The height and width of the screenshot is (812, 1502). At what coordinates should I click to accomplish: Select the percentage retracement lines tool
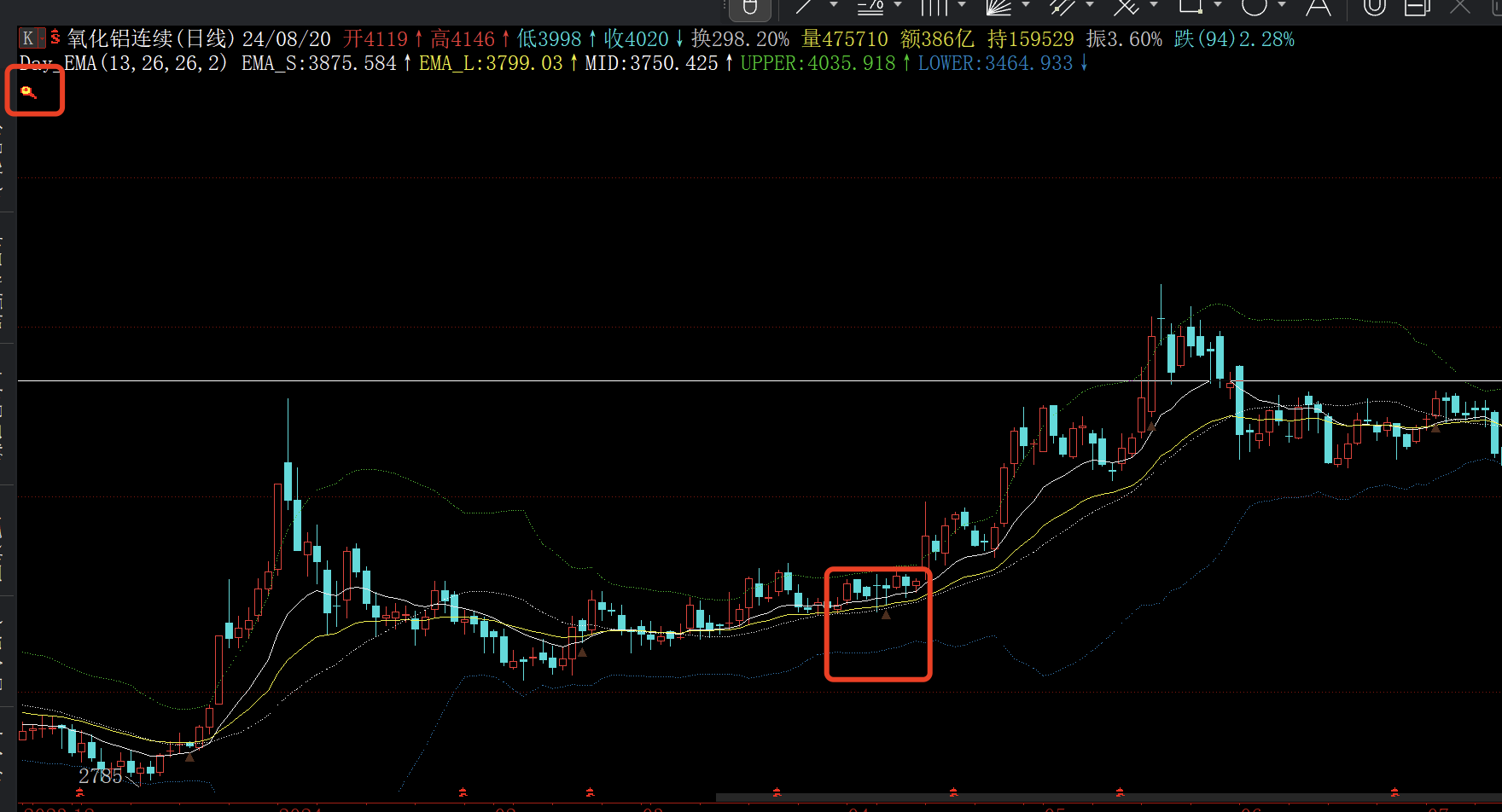[x=870, y=7]
